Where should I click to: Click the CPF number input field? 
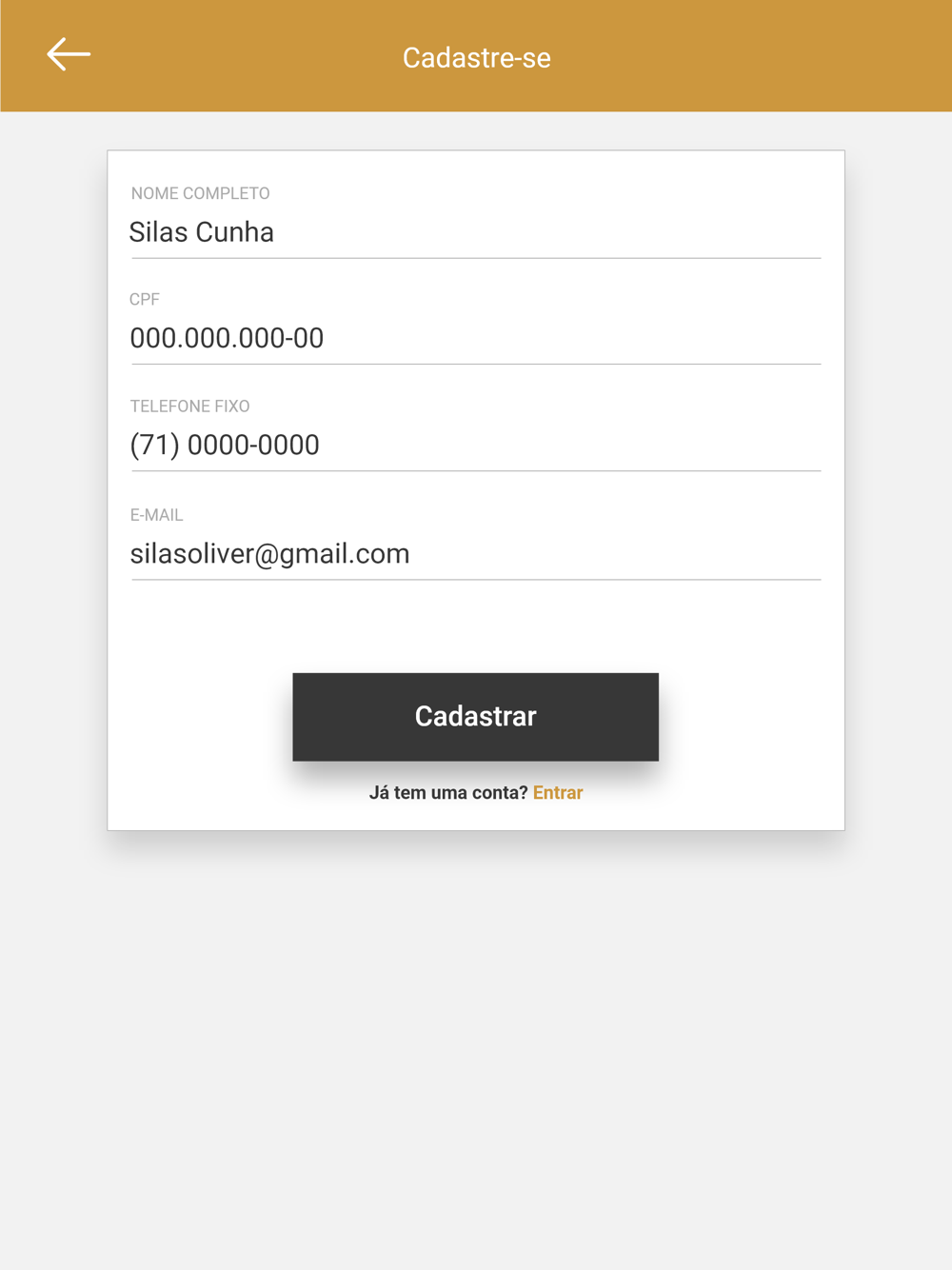(x=475, y=338)
